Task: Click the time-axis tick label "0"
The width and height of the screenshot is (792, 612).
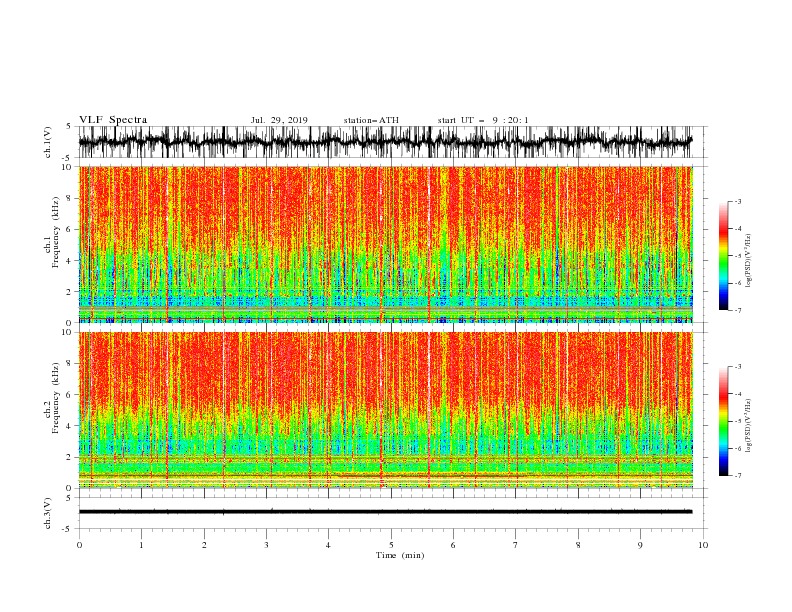Action: 79,545
